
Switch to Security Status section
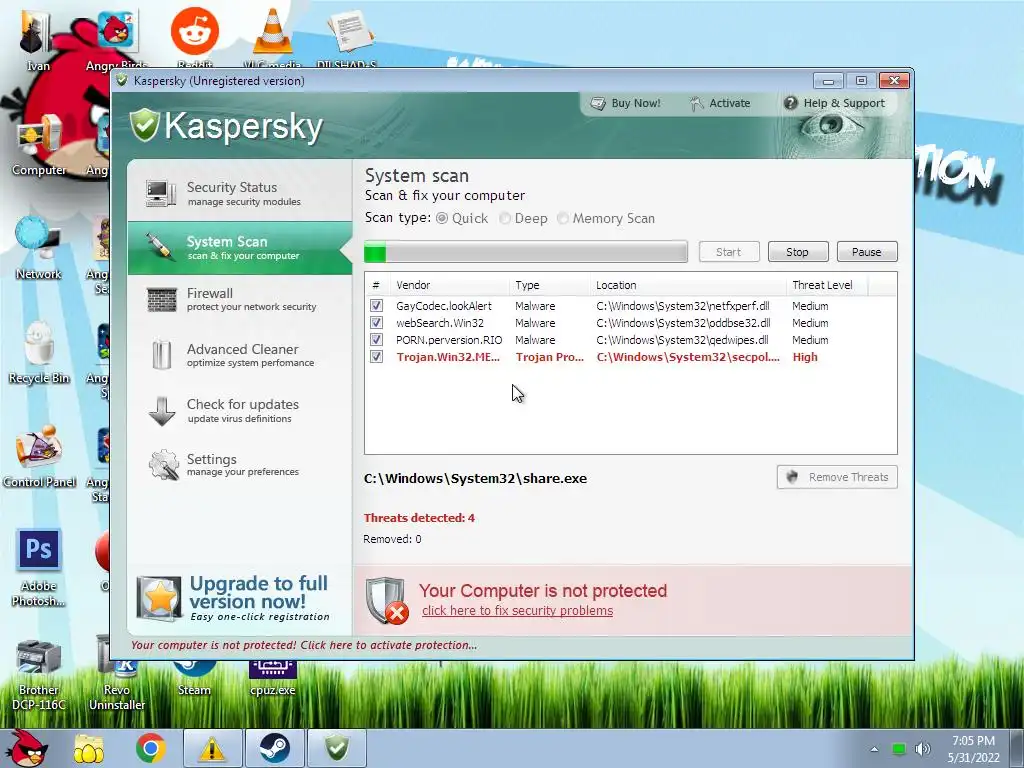240,193
